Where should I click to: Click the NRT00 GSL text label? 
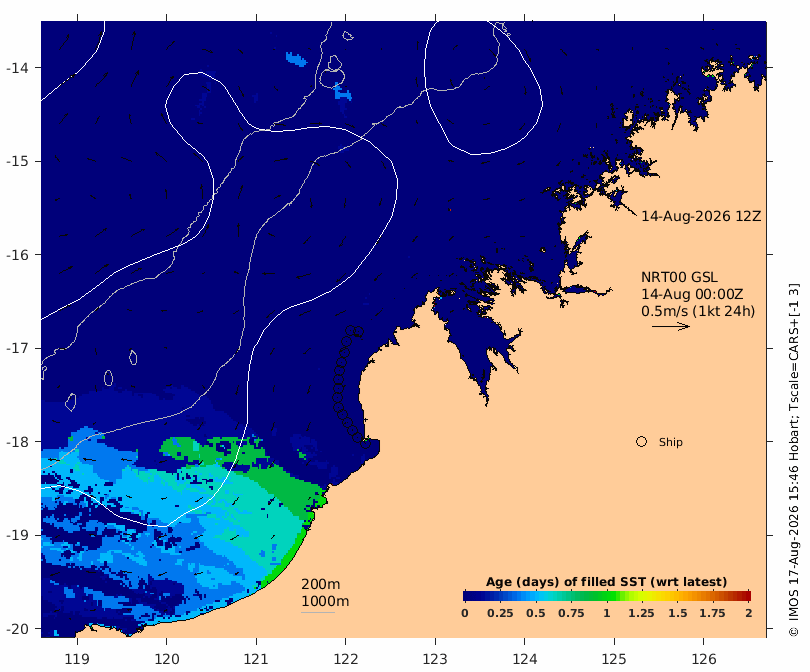[679, 277]
